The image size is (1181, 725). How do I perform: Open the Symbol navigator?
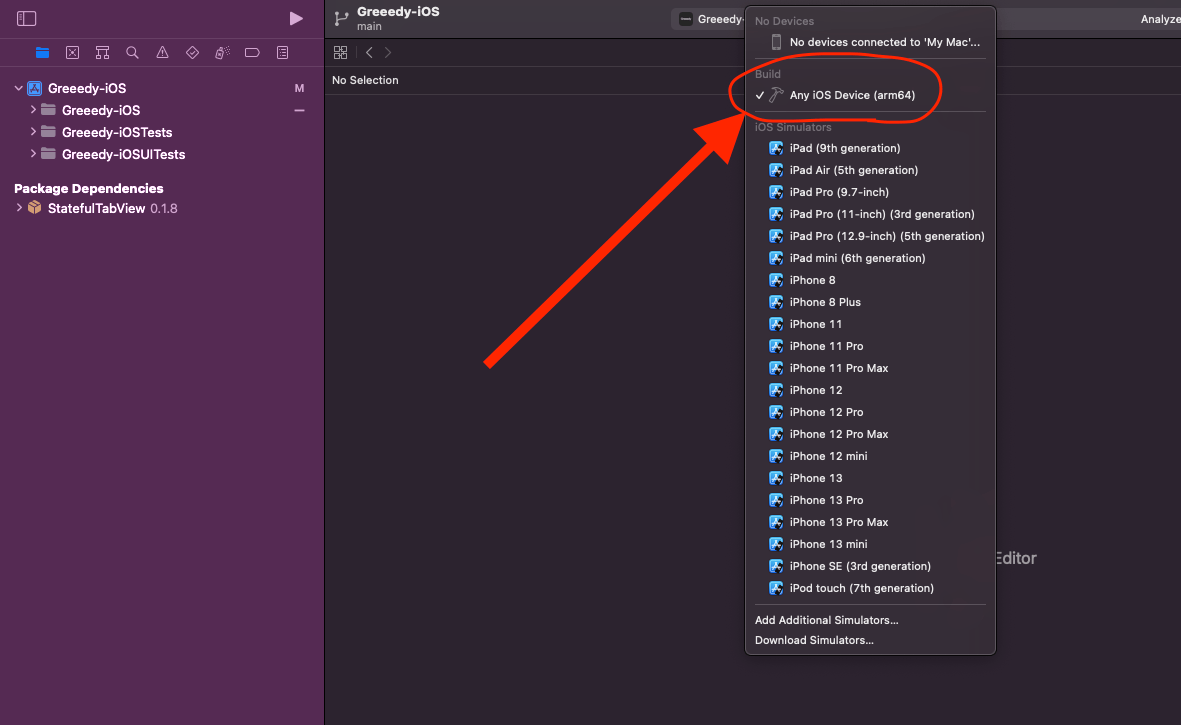(102, 53)
